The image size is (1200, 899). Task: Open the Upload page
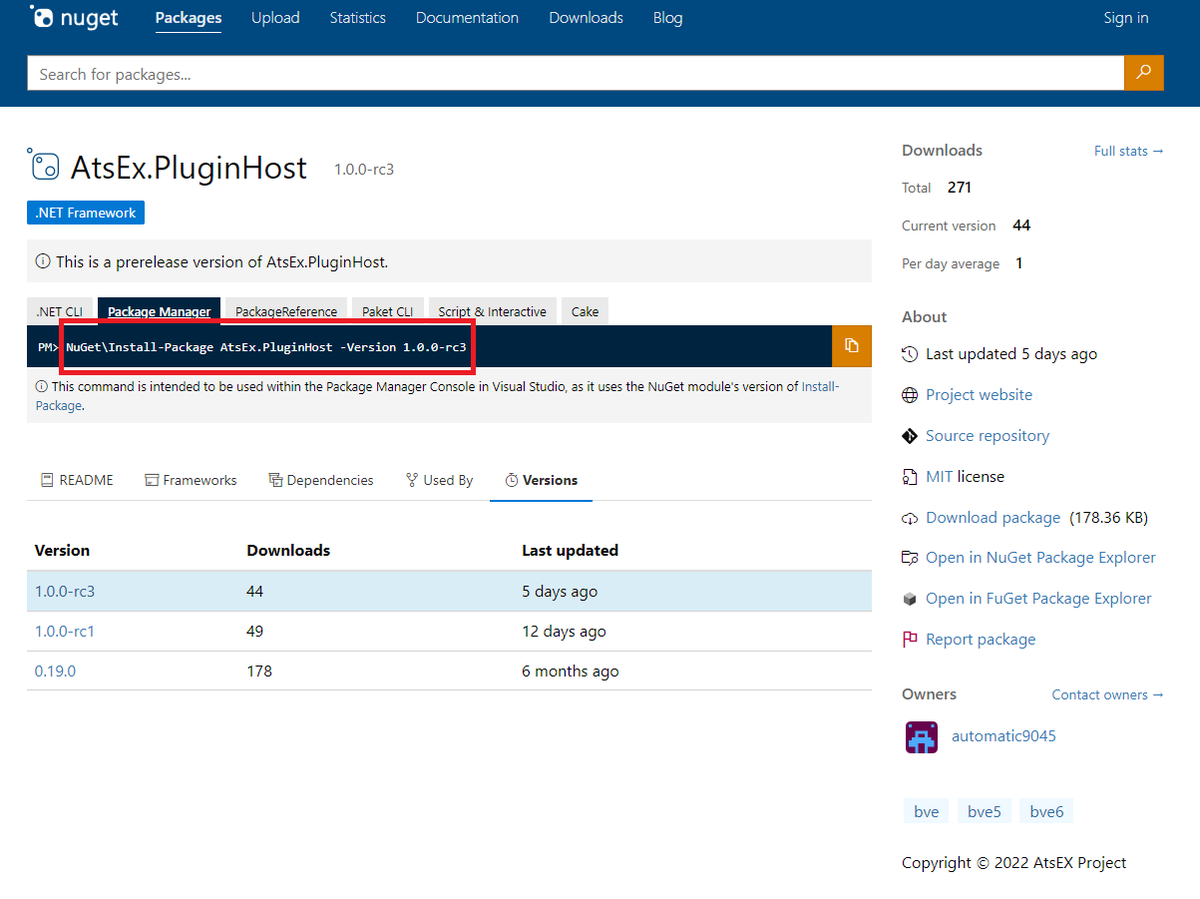click(275, 18)
